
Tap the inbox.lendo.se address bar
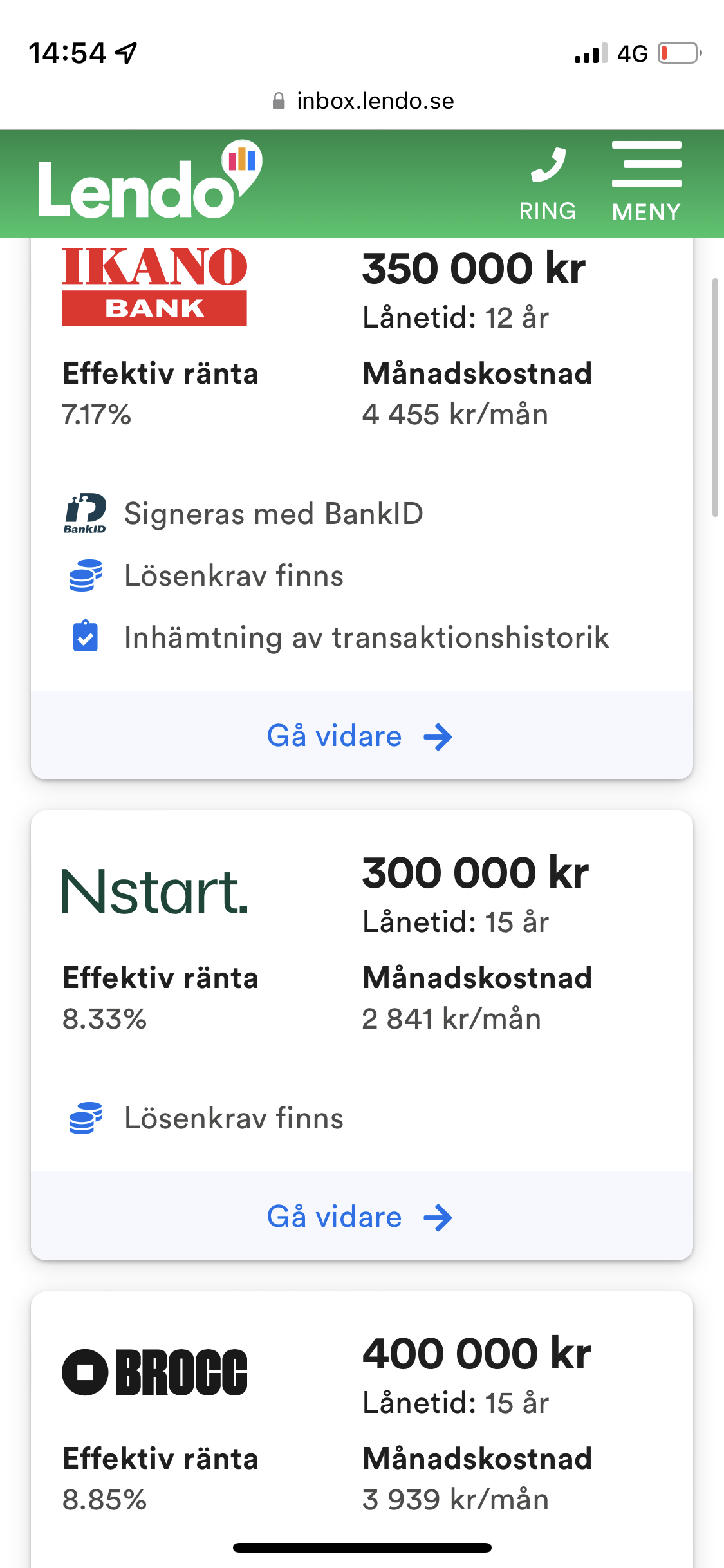(x=363, y=101)
